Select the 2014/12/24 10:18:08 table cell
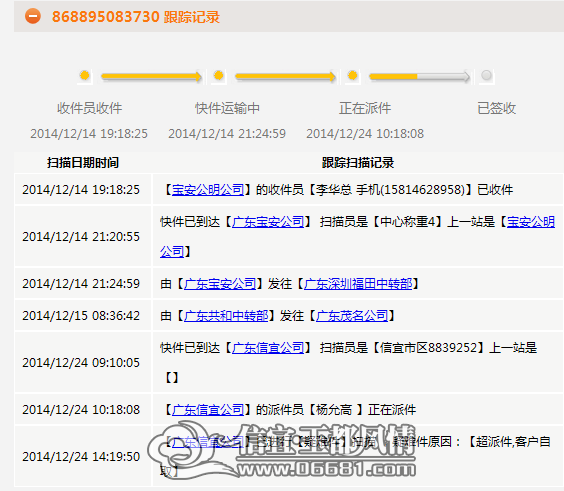564x491 pixels. (x=83, y=409)
